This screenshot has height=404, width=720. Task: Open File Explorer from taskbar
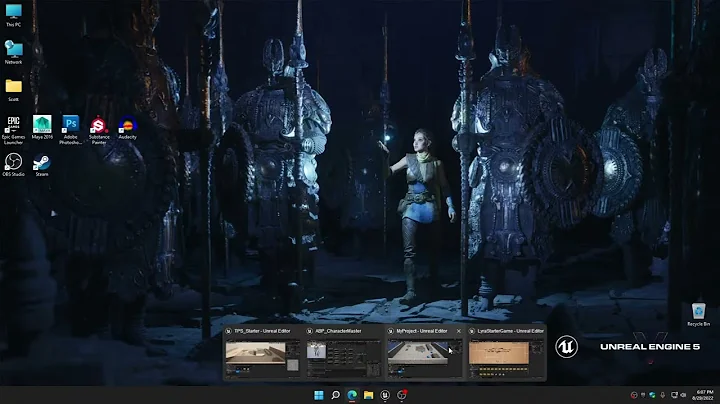click(x=368, y=395)
